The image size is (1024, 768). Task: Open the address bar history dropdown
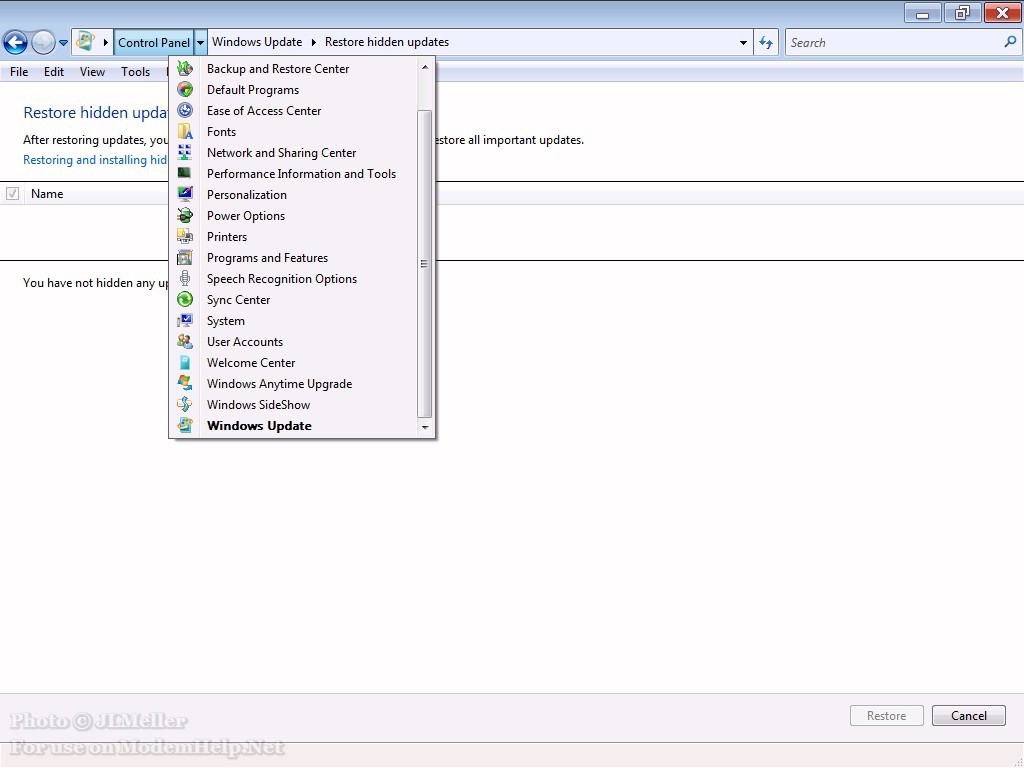(743, 42)
